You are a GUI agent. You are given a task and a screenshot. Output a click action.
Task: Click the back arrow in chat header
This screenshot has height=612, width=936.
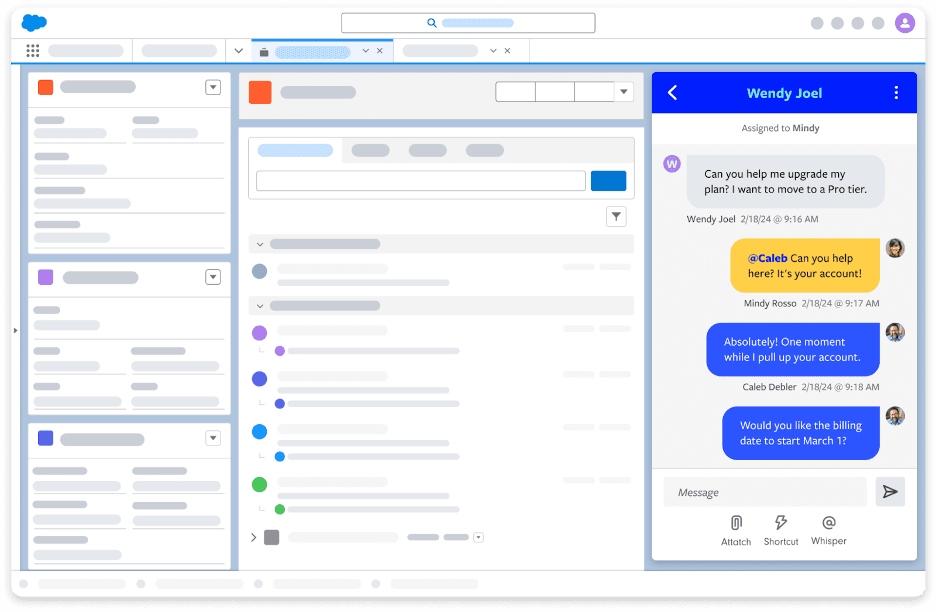pos(672,93)
